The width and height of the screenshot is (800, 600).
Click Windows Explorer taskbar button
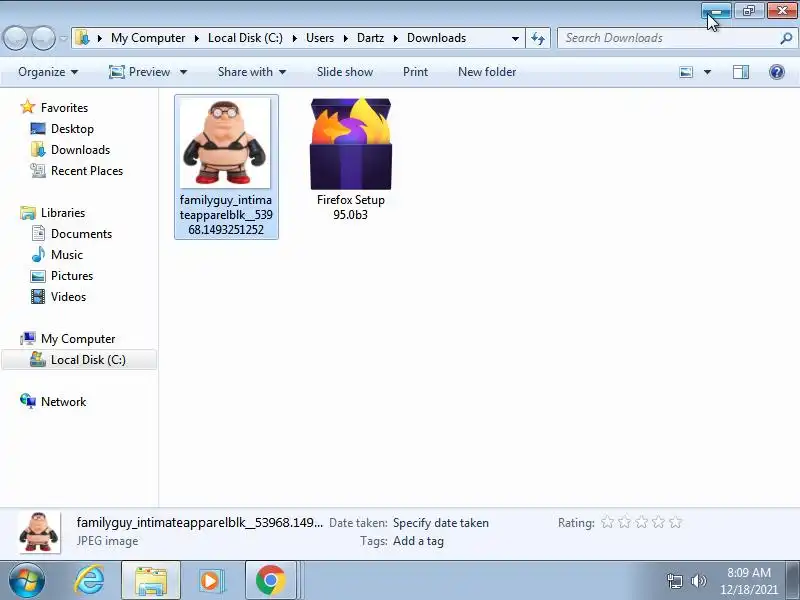pos(151,580)
